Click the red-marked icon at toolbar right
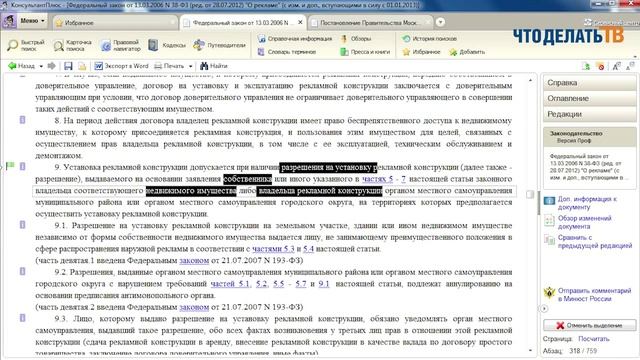This screenshot has width=640, height=360. (601, 66)
